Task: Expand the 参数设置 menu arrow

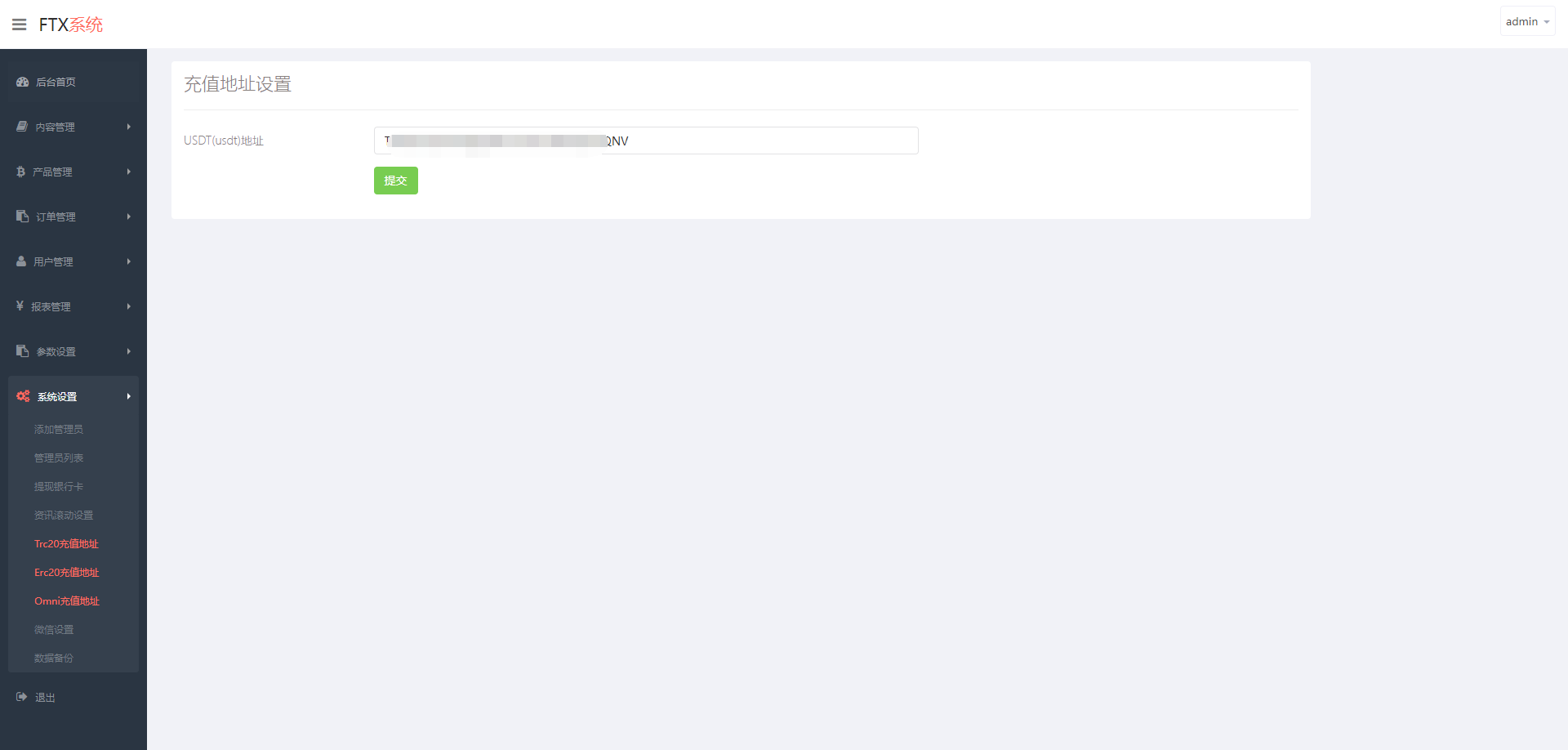Action: (x=128, y=351)
